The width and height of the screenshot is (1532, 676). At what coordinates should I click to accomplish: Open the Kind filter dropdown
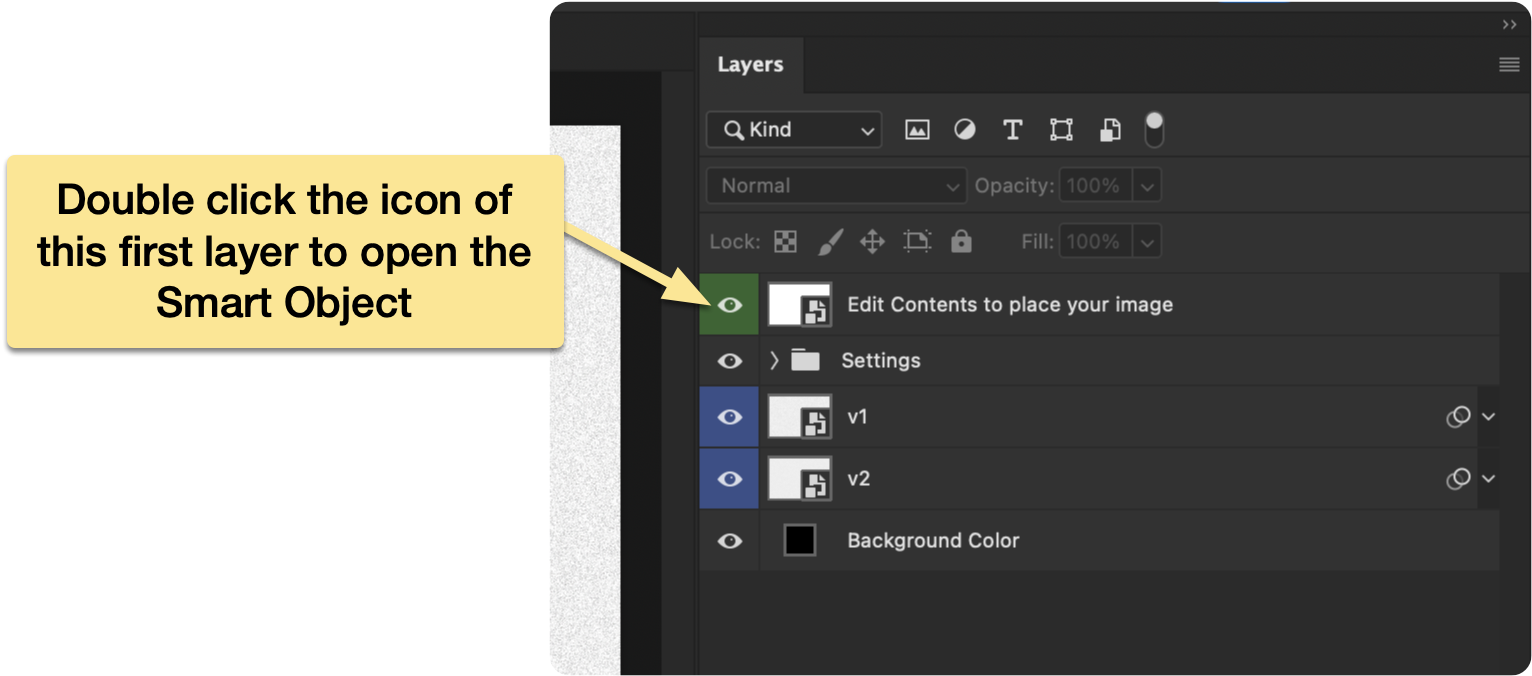(794, 130)
